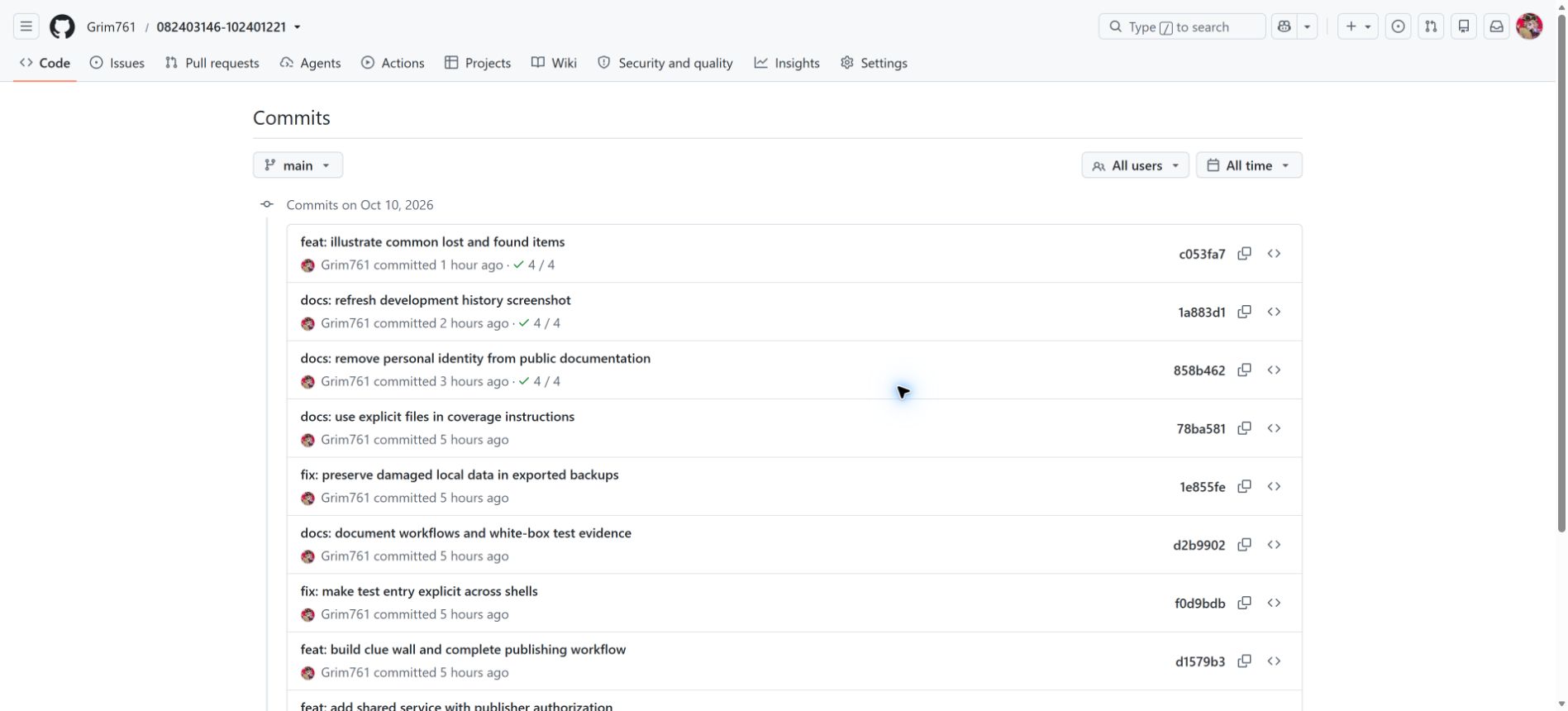Open the issues icon in header
Image resolution: width=1568 pixels, height=711 pixels.
click(1398, 26)
